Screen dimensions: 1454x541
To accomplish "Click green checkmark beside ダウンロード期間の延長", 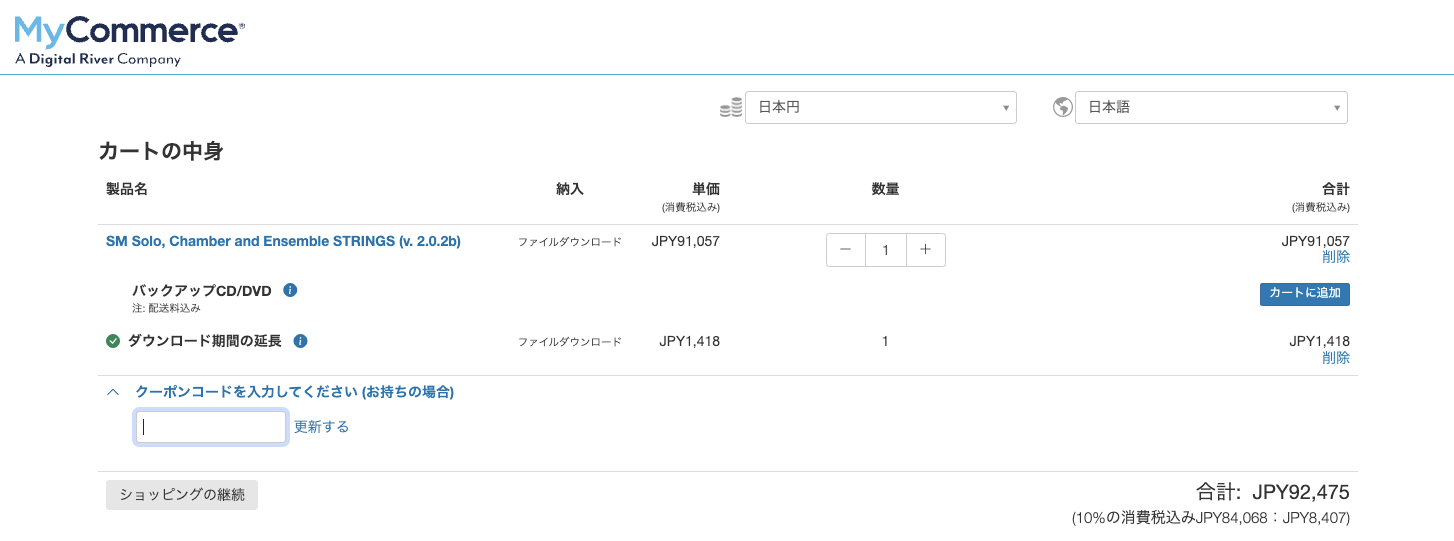I will pyautogui.click(x=113, y=341).
